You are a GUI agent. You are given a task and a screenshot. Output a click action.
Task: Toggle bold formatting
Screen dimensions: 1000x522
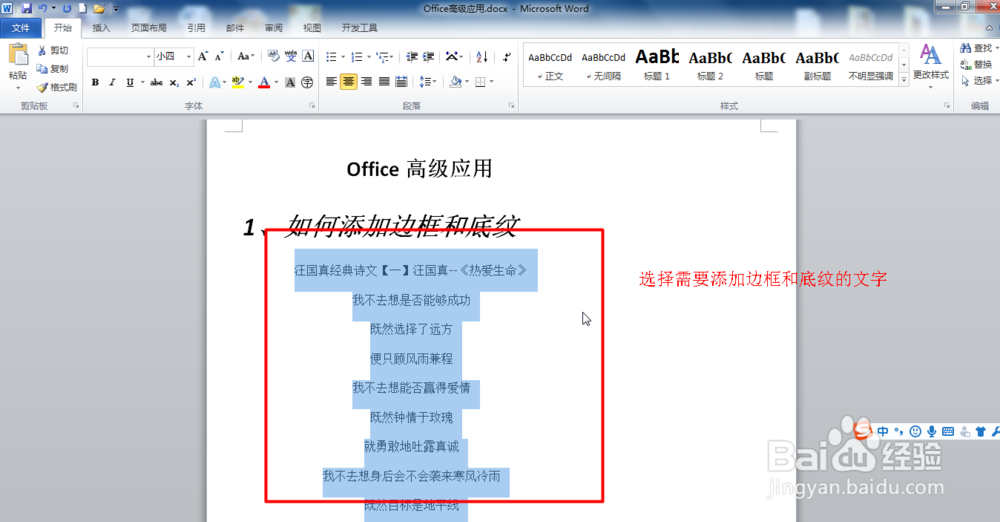click(95, 82)
